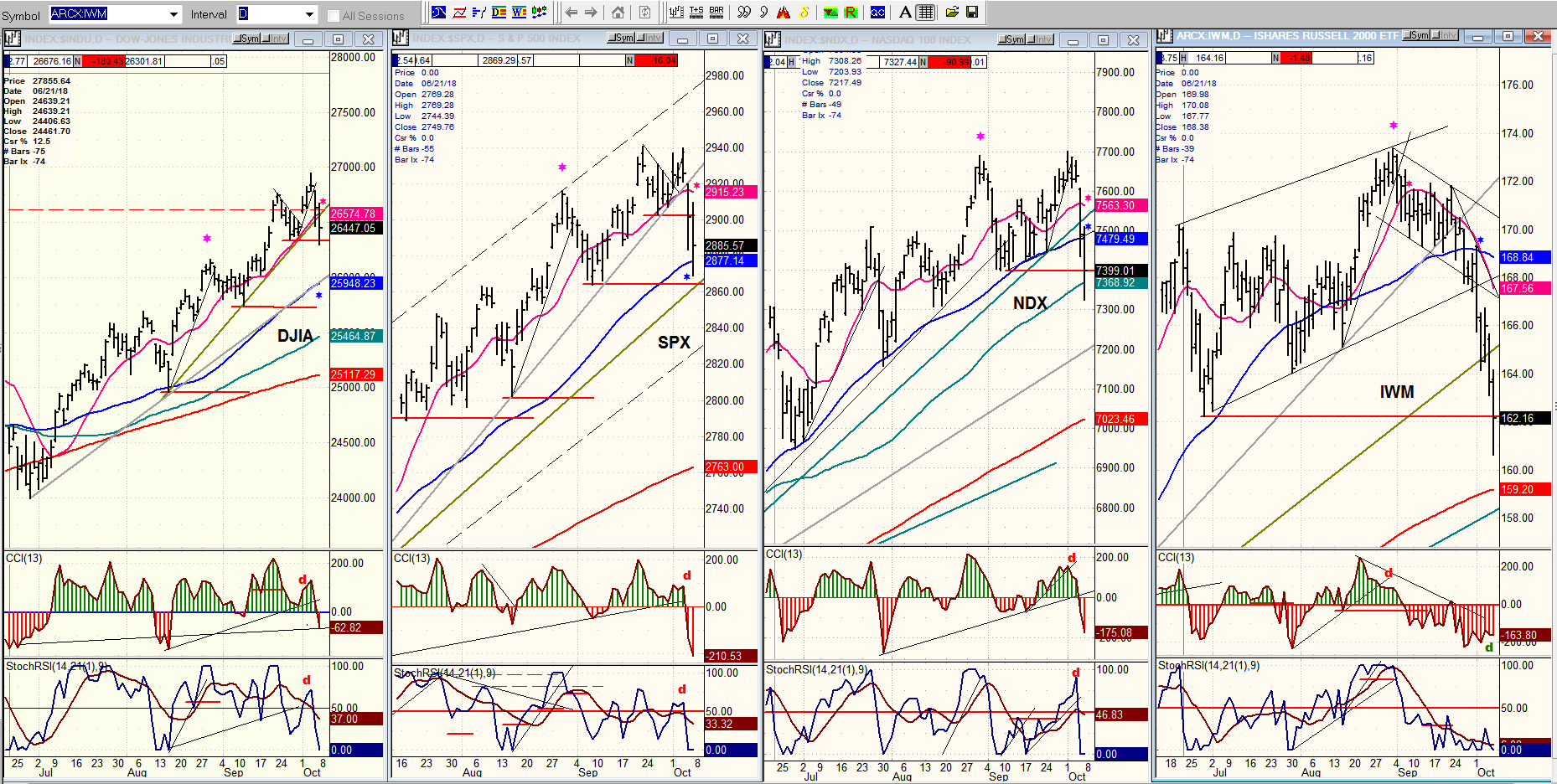Image resolution: width=1557 pixels, height=784 pixels.
Task: Click the IWM text label on chart
Action: 1397,391
